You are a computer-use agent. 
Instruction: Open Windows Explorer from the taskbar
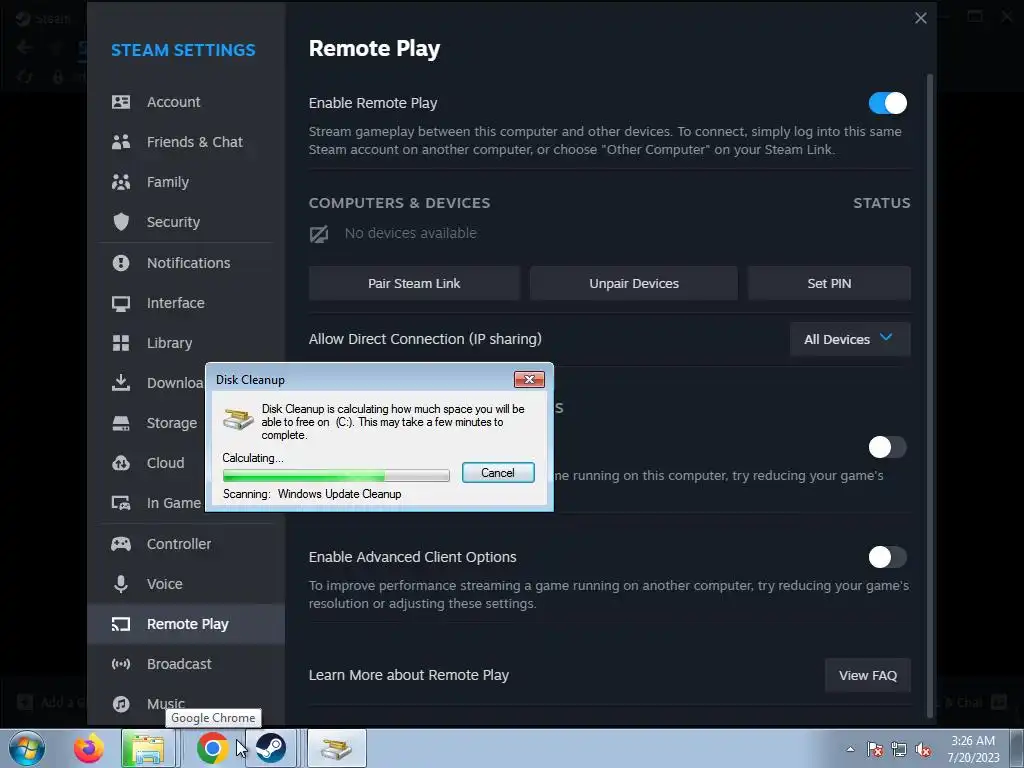point(148,748)
